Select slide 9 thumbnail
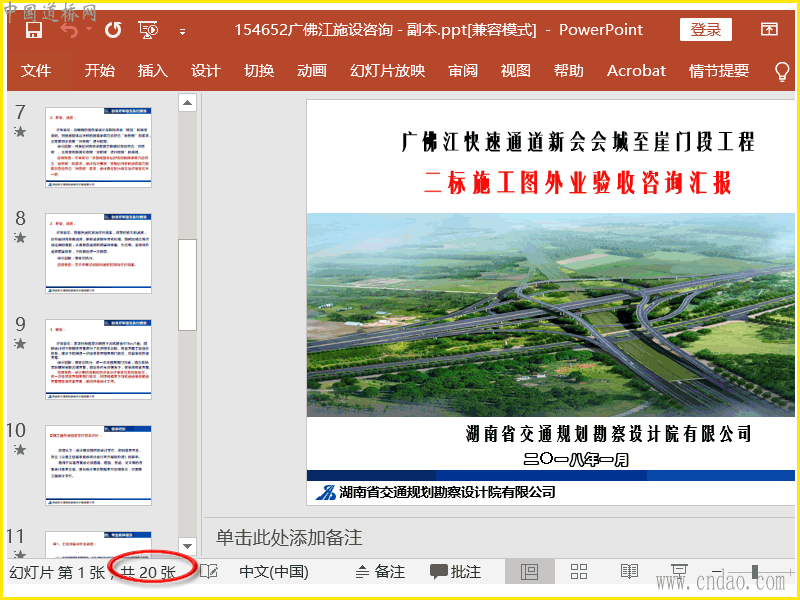Image resolution: width=800 pixels, height=600 pixels. tap(98, 359)
